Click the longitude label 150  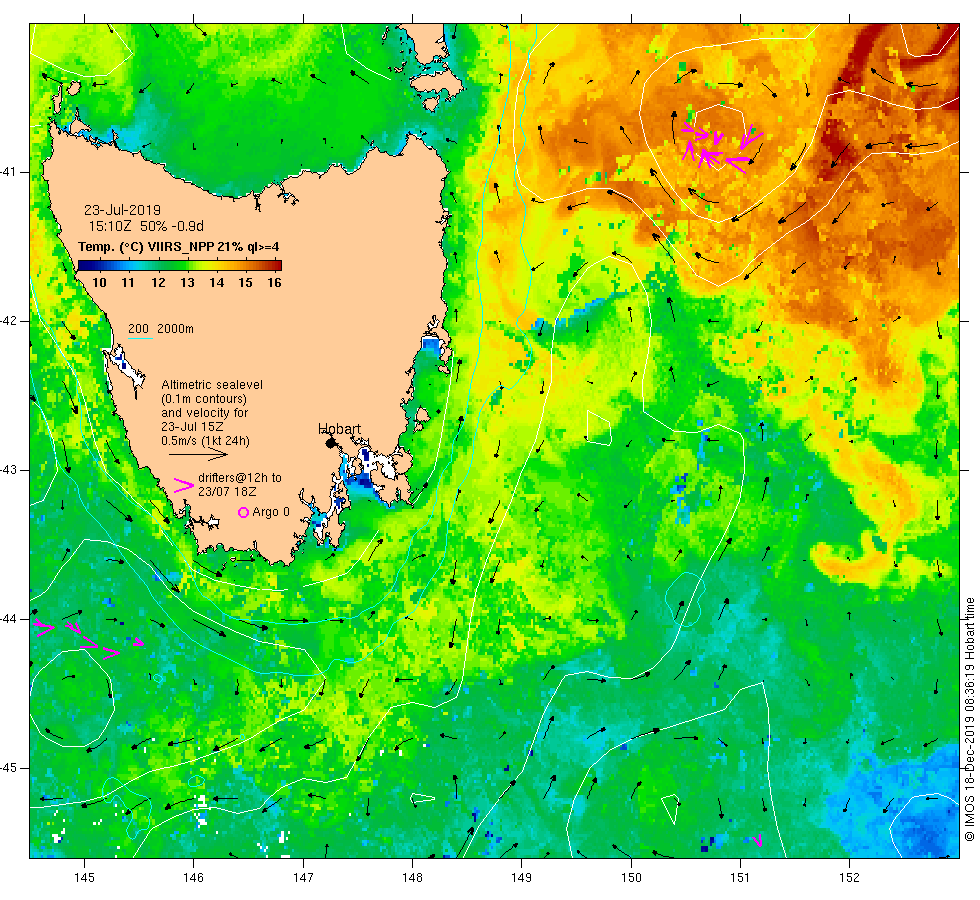(631, 878)
